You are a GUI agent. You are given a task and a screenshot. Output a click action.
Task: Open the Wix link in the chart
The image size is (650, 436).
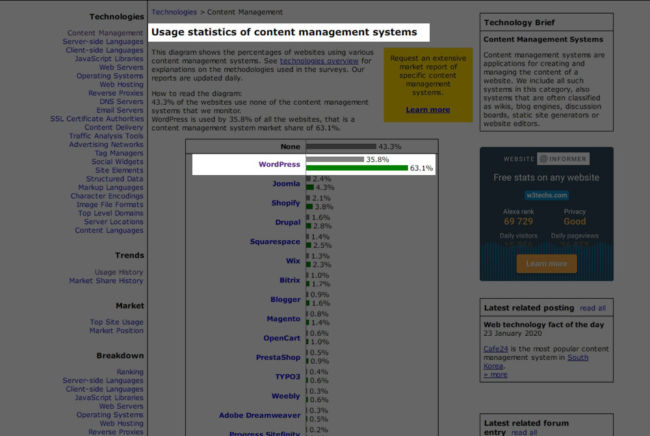293,261
